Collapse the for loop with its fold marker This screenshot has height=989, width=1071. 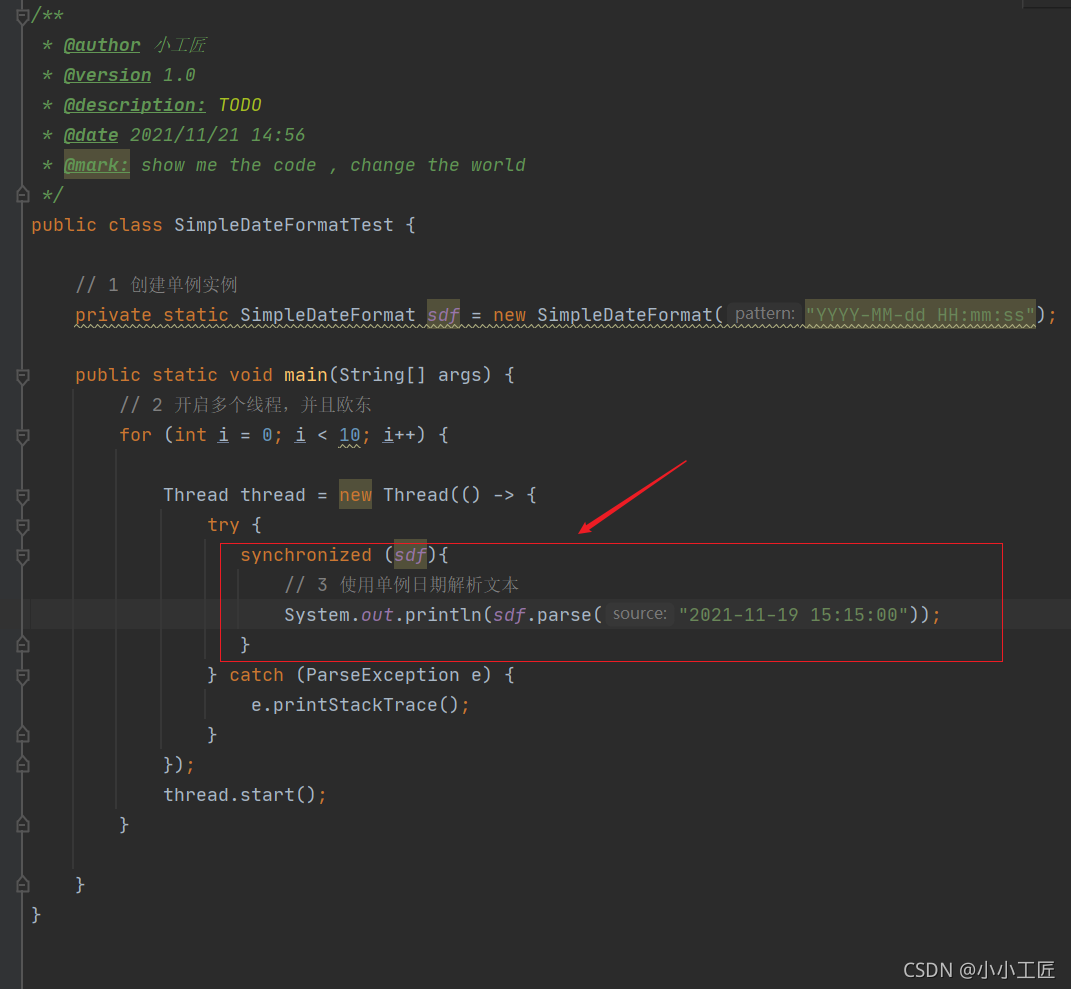[22, 436]
